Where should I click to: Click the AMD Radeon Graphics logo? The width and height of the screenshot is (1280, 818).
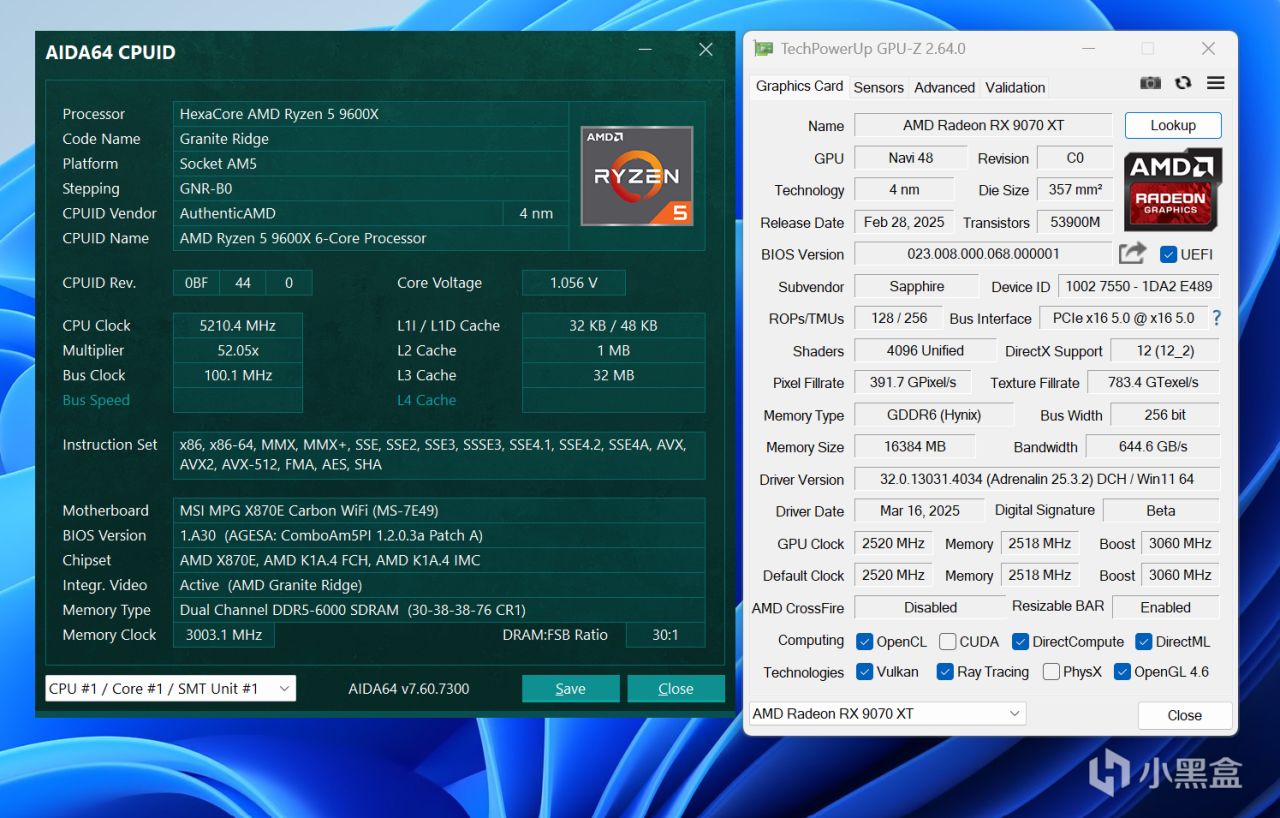pyautogui.click(x=1173, y=190)
